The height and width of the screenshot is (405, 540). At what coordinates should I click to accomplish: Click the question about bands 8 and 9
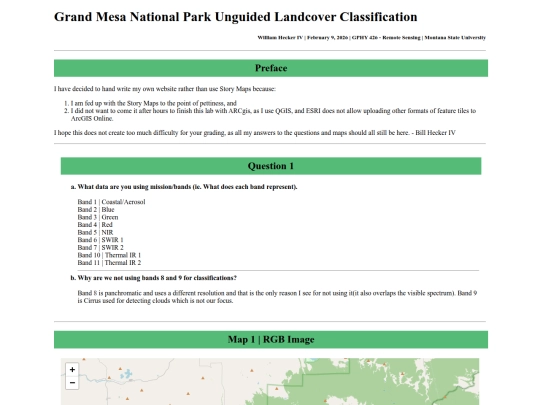pyautogui.click(x=154, y=278)
